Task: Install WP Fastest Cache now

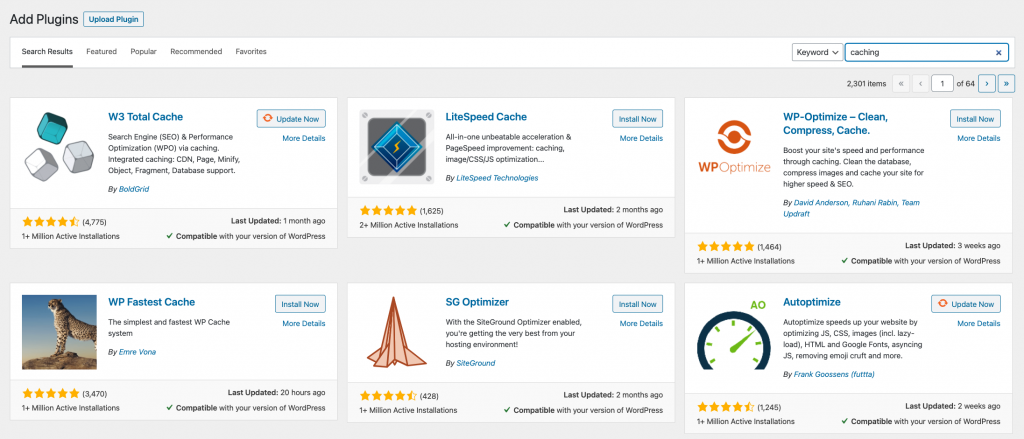Action: pos(300,304)
